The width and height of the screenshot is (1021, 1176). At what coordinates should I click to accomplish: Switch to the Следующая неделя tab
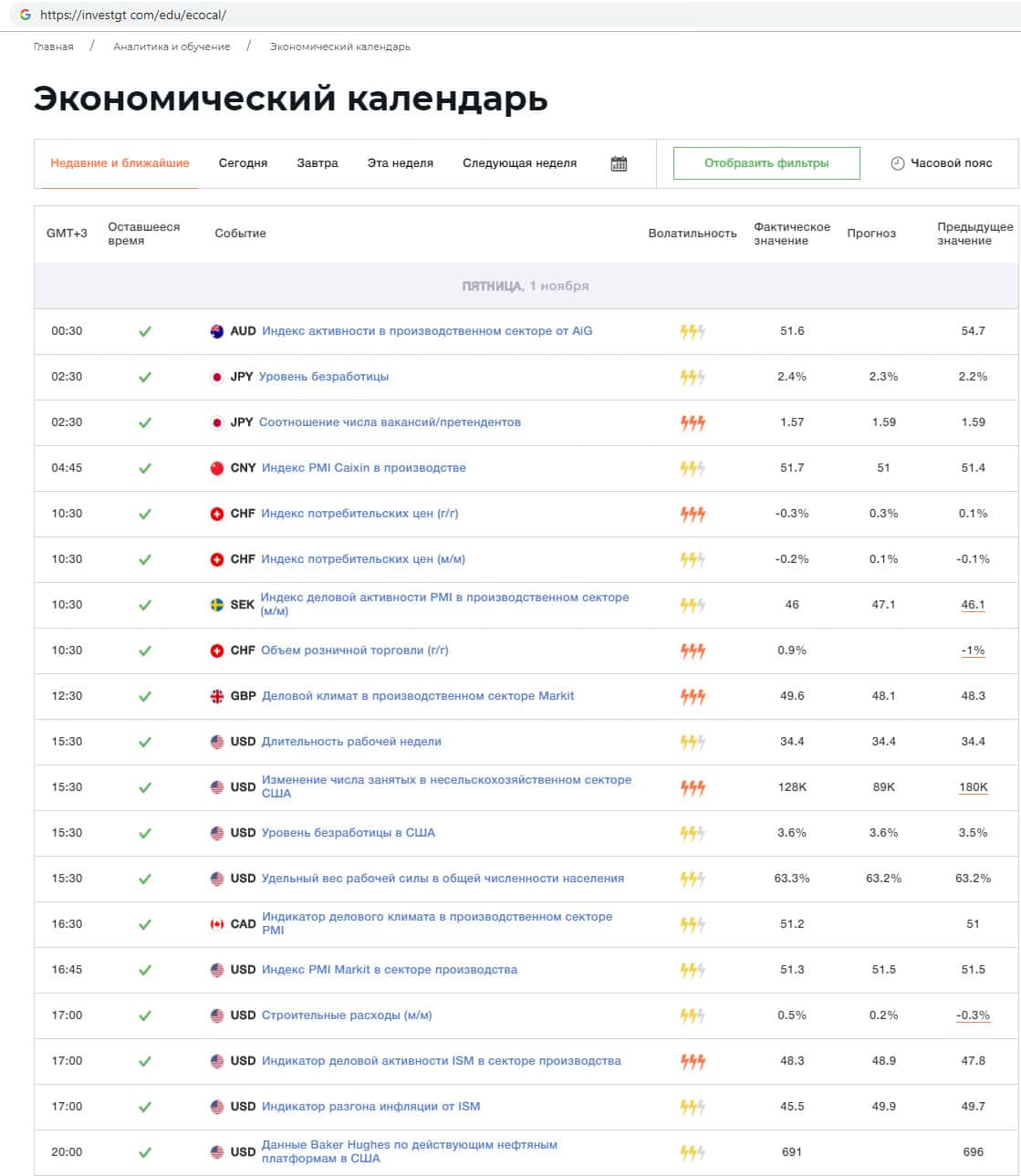coord(519,163)
